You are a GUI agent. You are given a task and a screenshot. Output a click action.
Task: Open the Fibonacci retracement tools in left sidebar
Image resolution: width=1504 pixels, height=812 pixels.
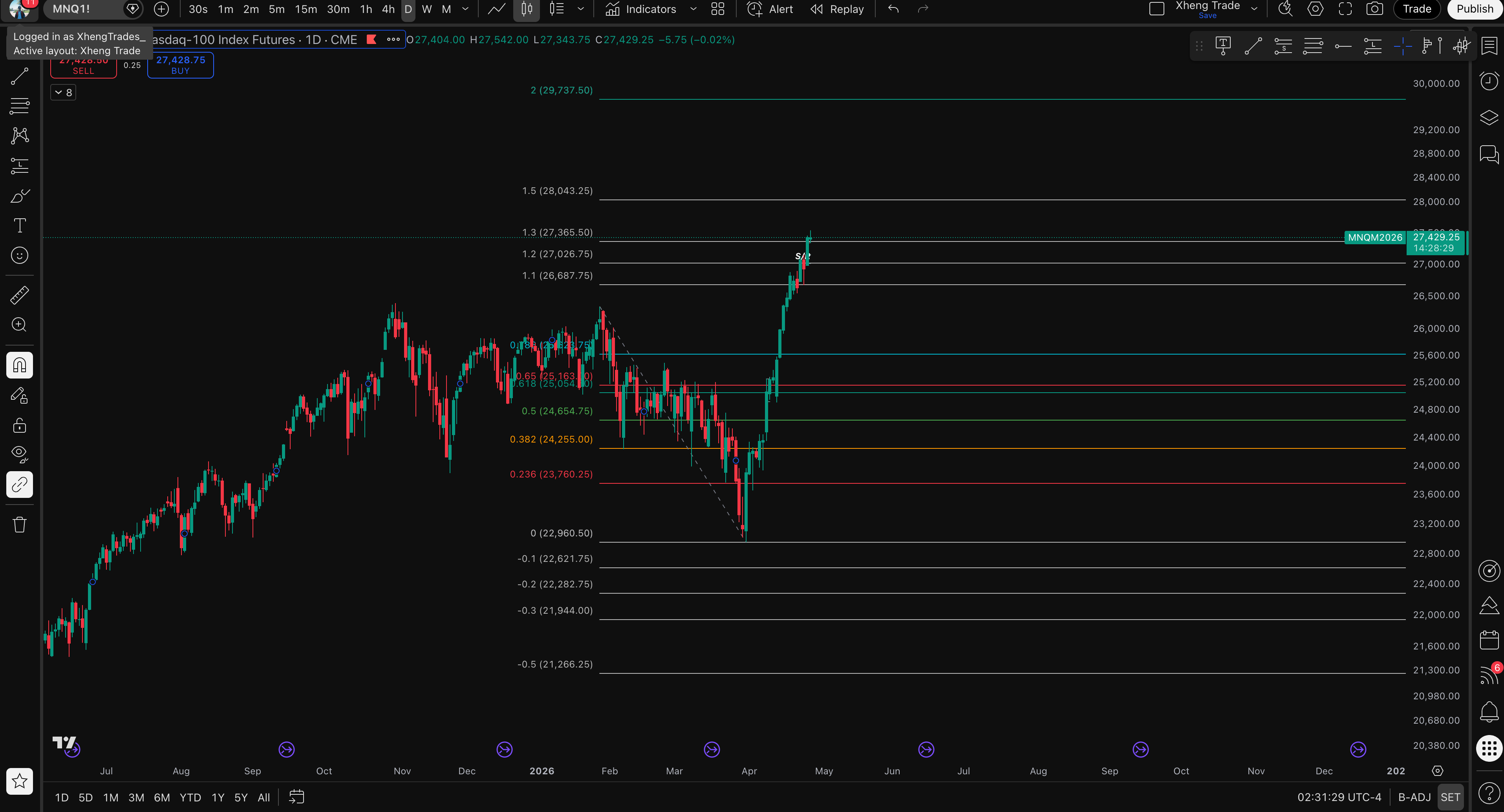coord(20,106)
